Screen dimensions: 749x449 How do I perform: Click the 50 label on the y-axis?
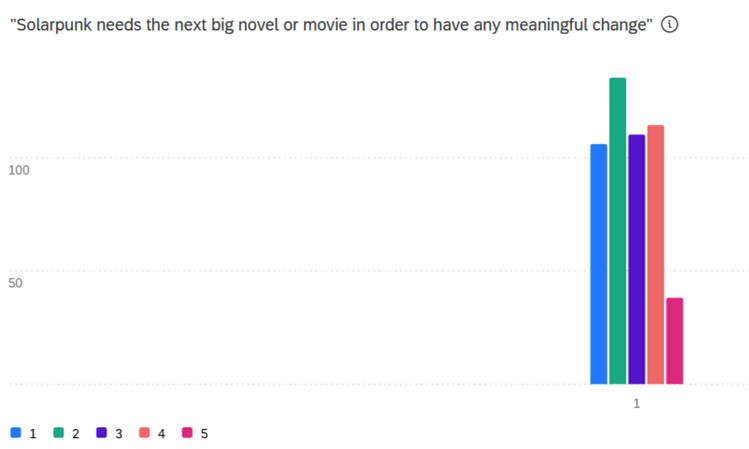[x=16, y=283]
